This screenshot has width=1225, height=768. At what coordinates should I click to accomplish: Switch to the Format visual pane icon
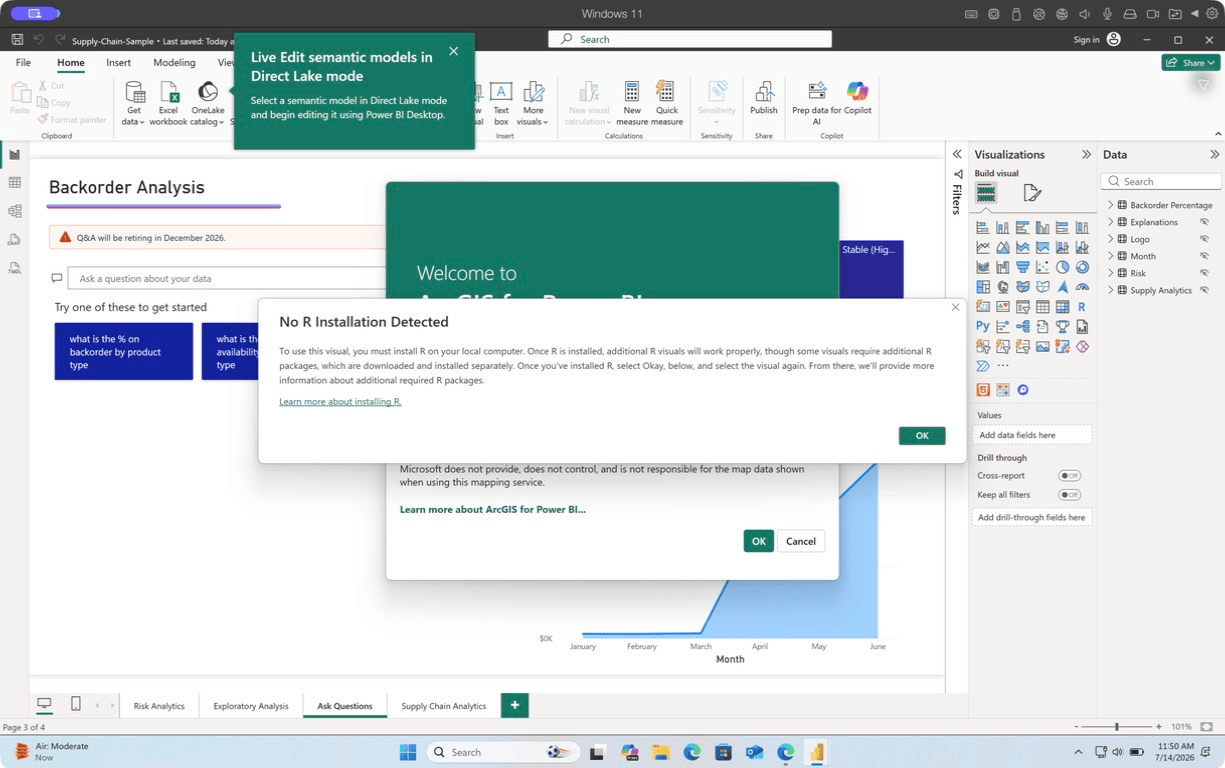point(1032,193)
